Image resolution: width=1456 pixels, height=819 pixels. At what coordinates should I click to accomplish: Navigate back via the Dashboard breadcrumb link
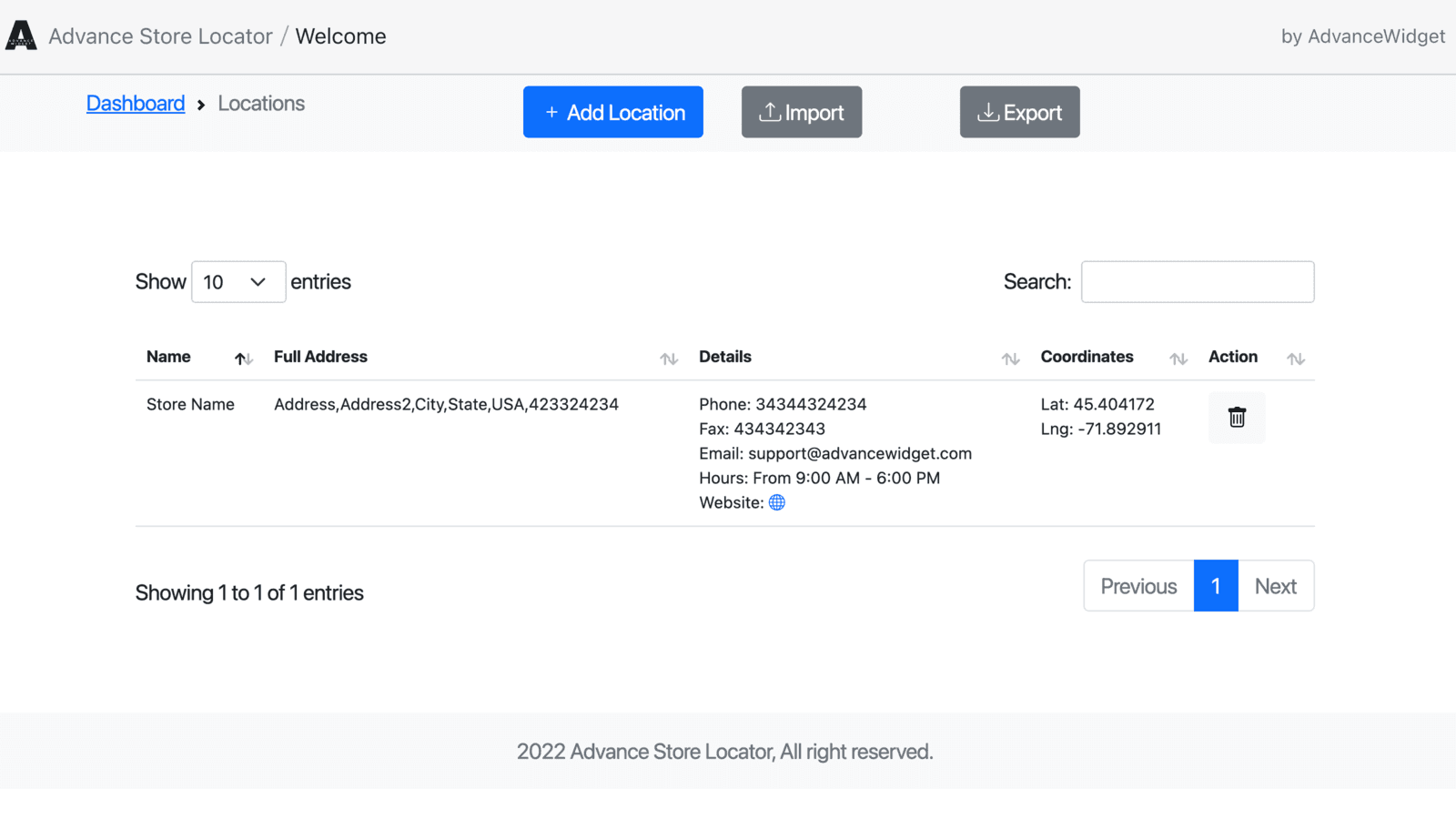click(x=135, y=103)
